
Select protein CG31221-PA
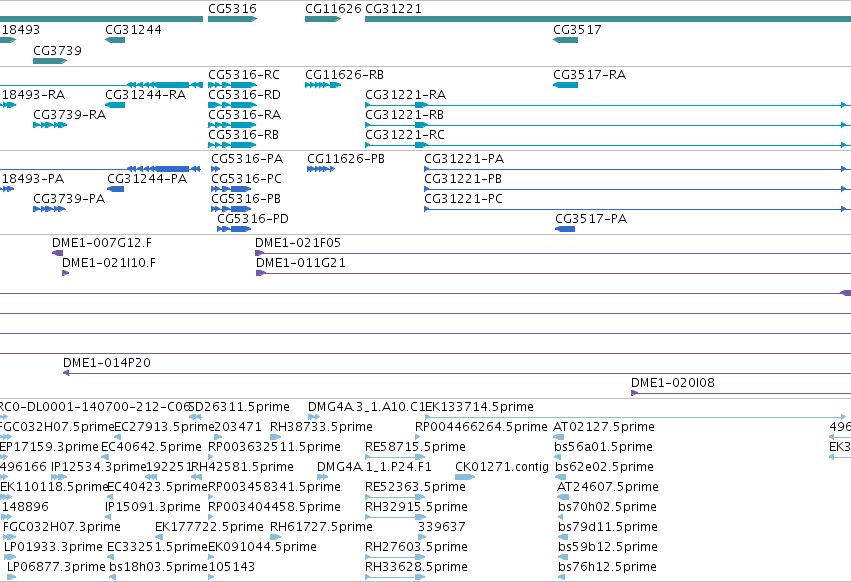point(464,159)
